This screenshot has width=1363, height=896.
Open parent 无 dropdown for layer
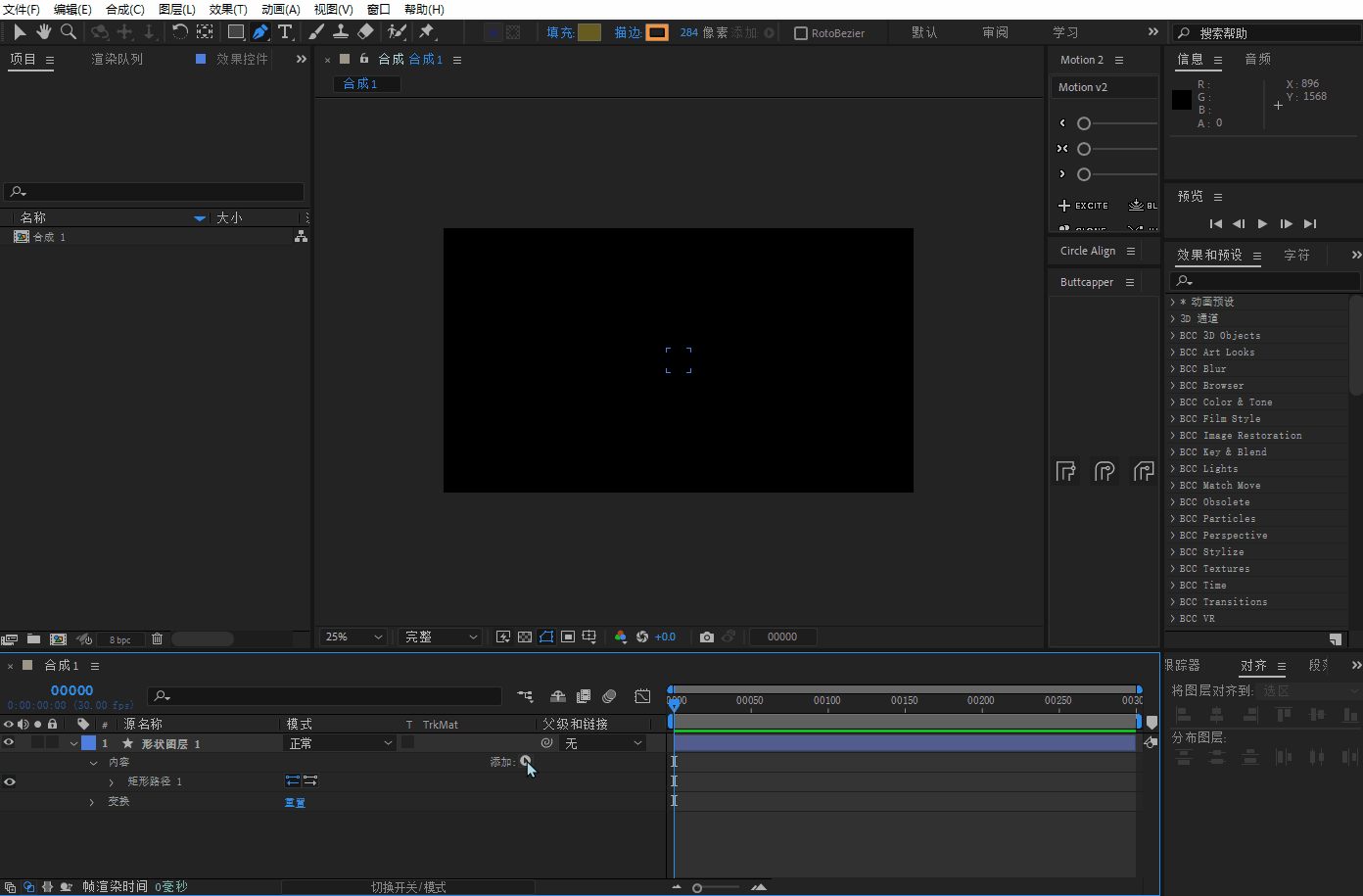point(602,743)
